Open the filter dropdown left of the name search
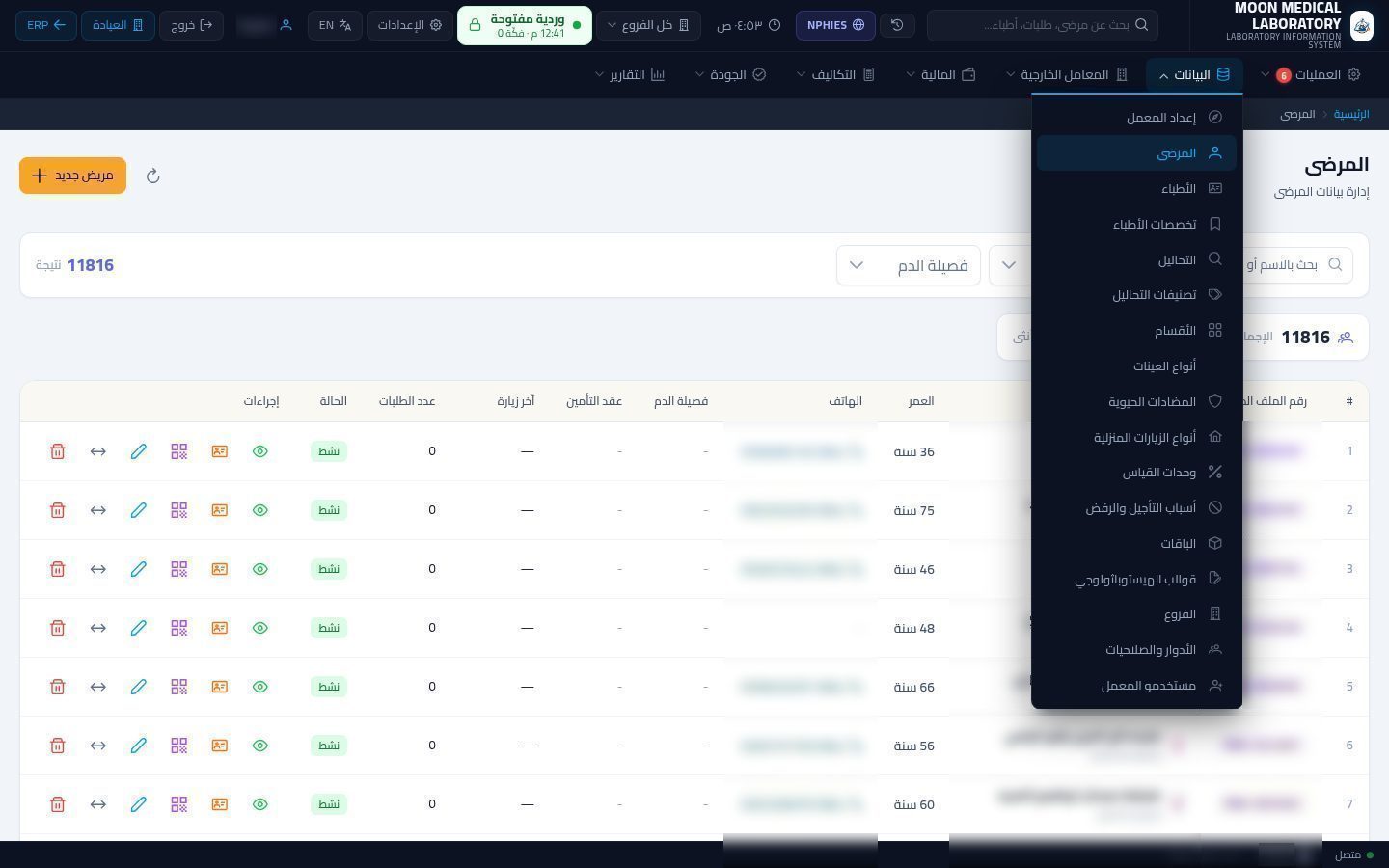The image size is (1389, 868). click(1009, 265)
